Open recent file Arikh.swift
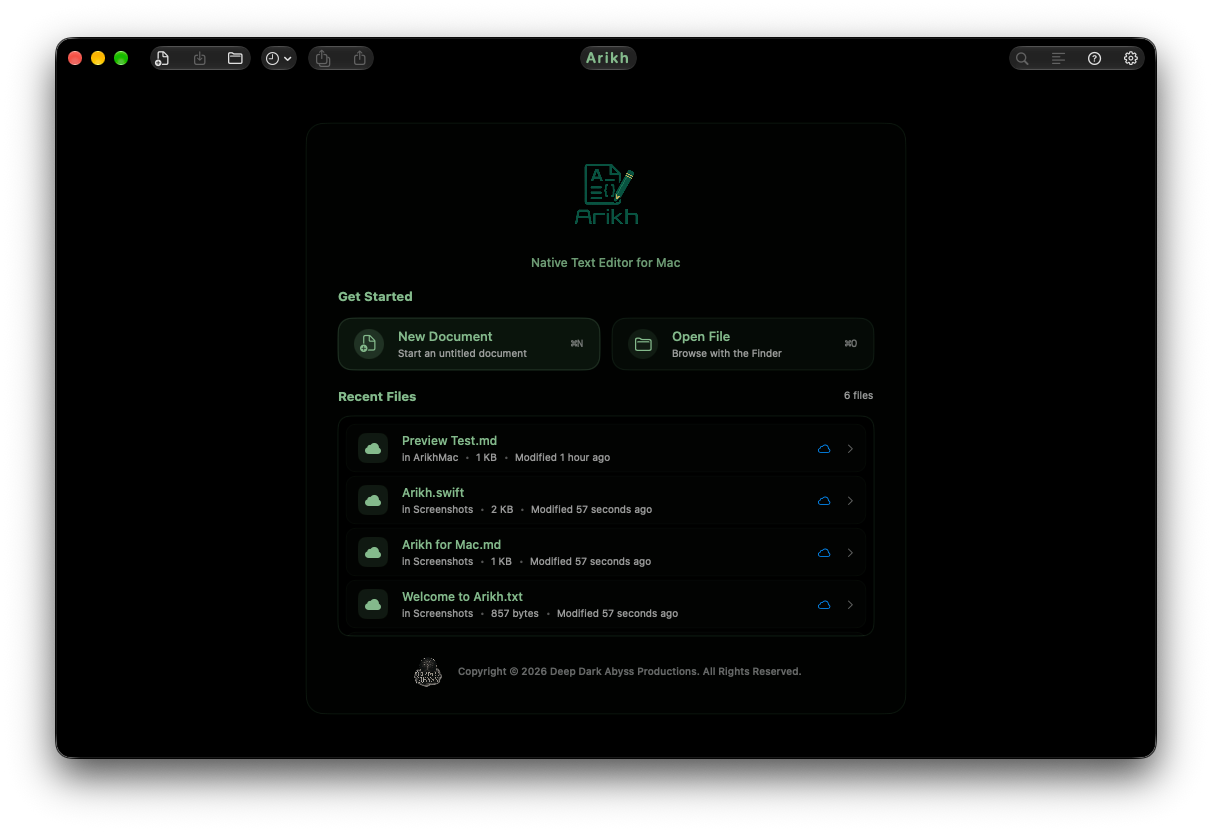 tap(606, 500)
